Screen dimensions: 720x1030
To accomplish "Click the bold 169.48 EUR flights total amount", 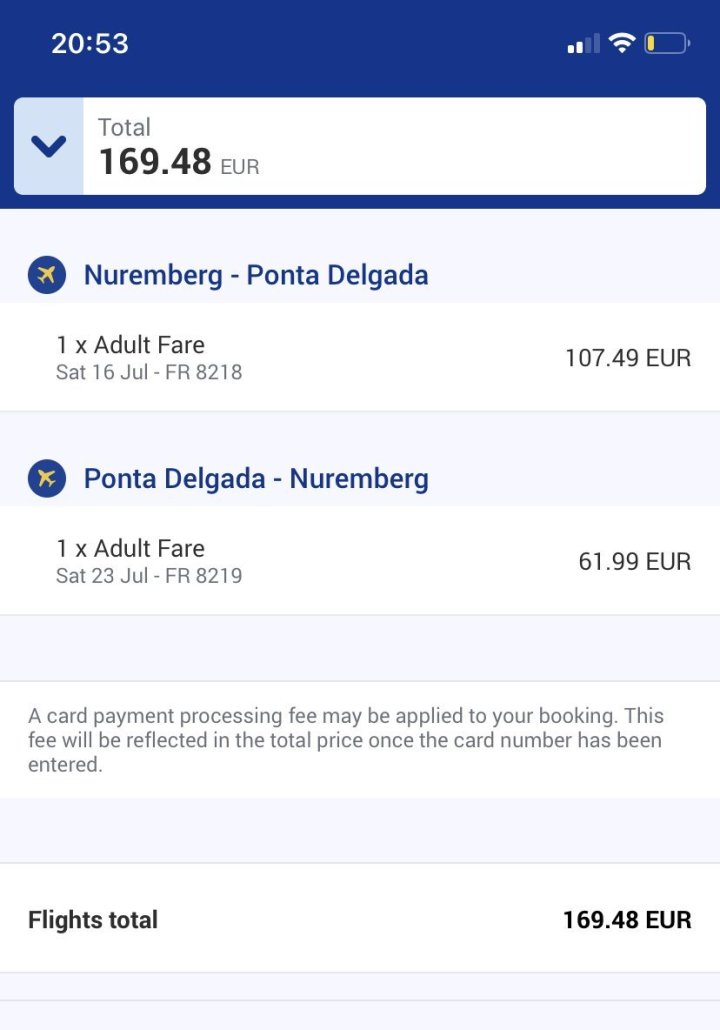I will pos(627,920).
